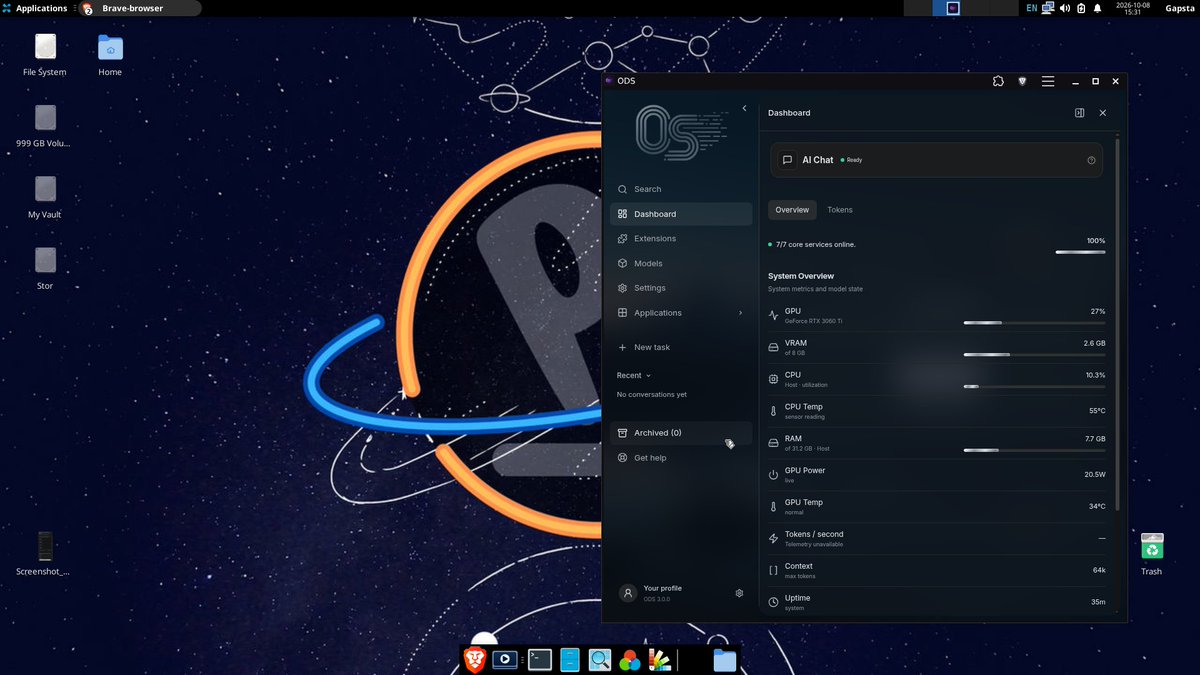Go to Extensions in the sidebar
Viewport: 1200px width, 675px height.
[x=681, y=239]
